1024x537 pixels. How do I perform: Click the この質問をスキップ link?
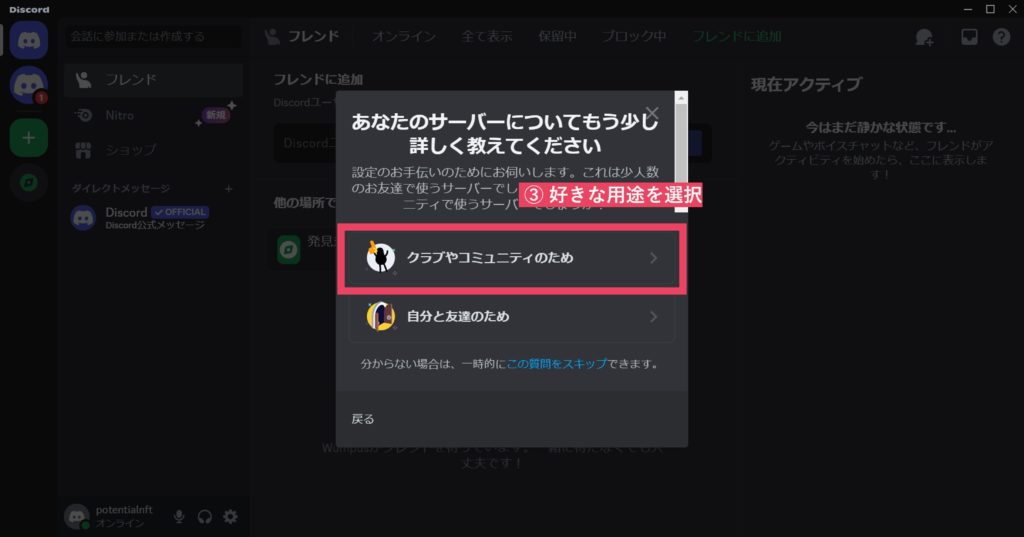pos(556,364)
